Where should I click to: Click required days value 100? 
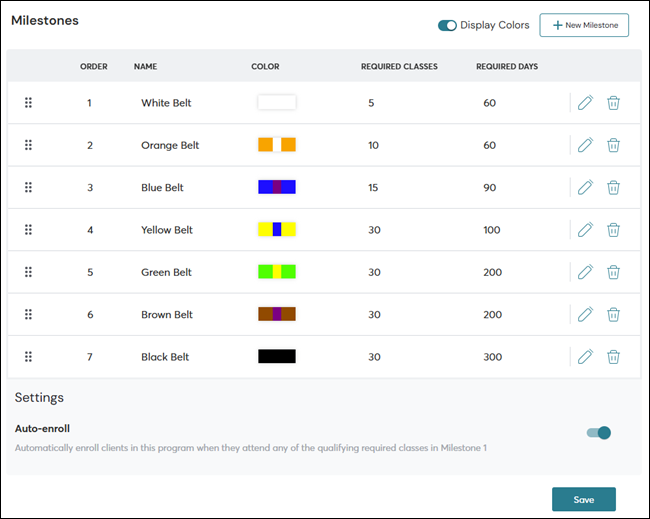click(x=492, y=230)
